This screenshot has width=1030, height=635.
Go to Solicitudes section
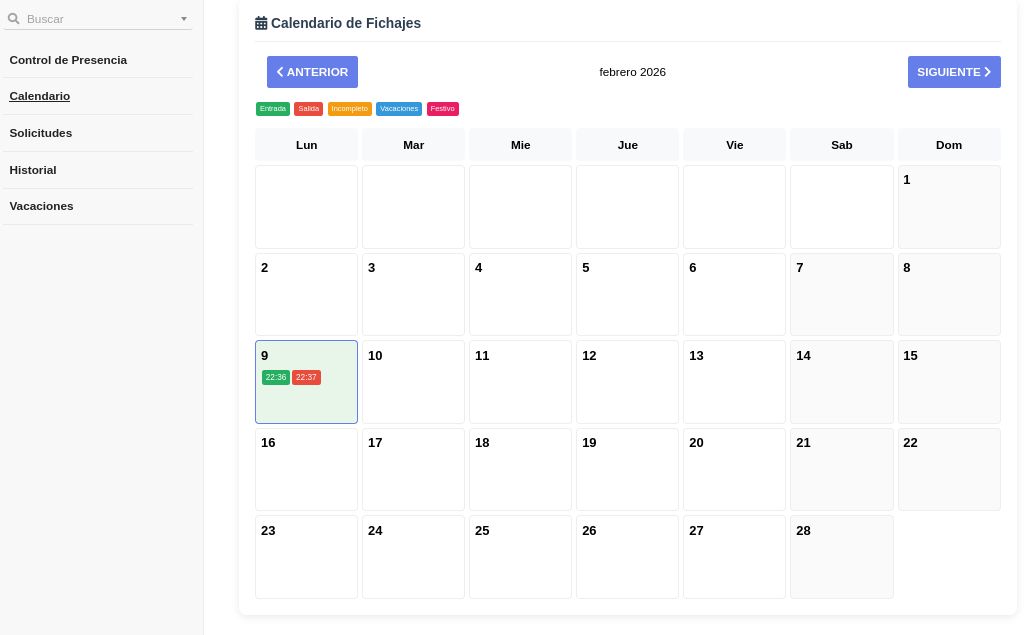coord(41,133)
